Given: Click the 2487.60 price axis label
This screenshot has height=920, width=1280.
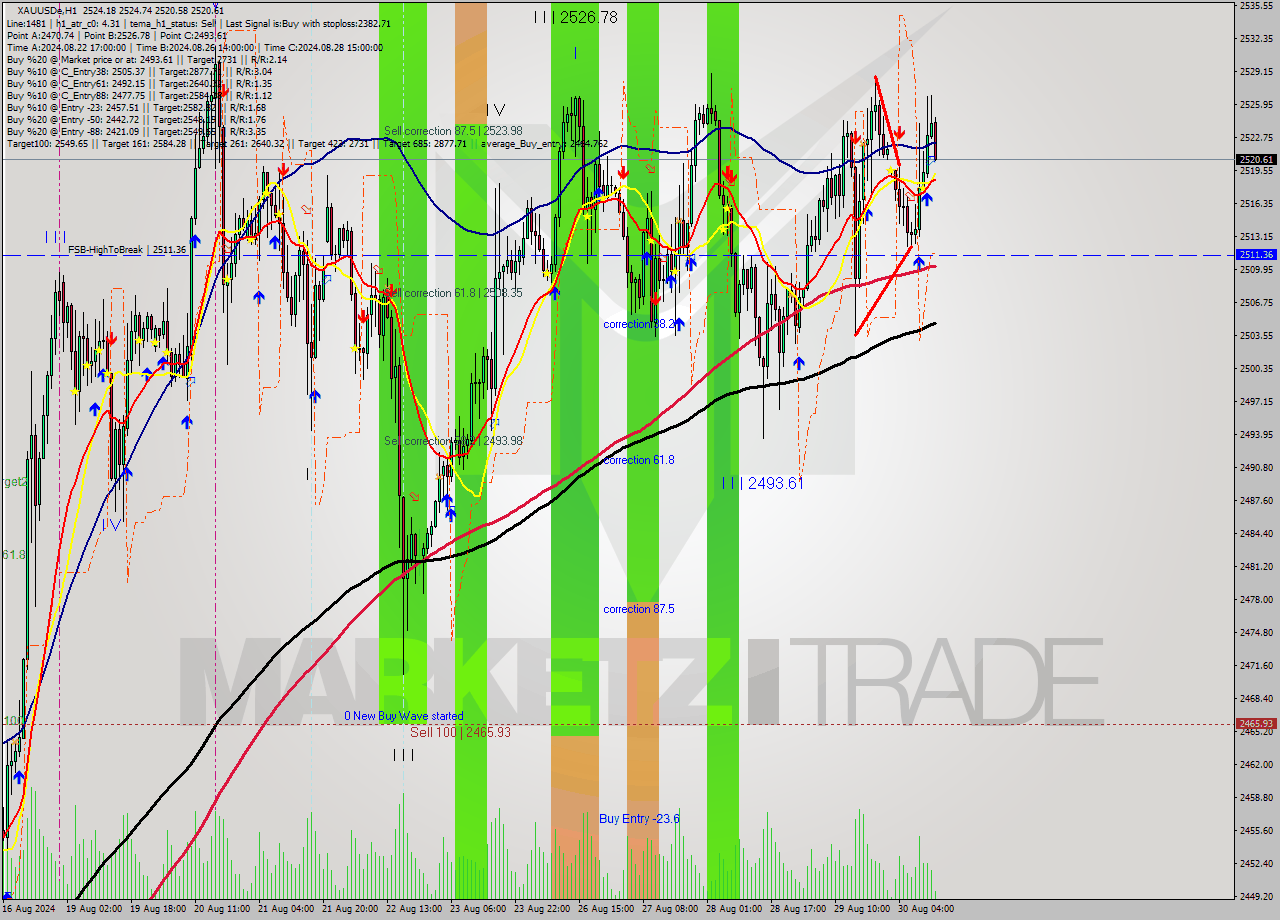Looking at the screenshot, I should click(x=1256, y=500).
